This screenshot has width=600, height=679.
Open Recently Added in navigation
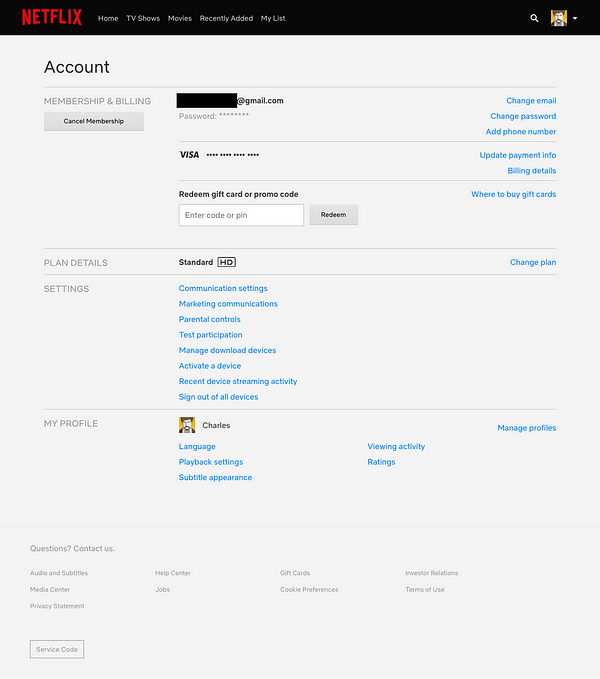pos(226,18)
